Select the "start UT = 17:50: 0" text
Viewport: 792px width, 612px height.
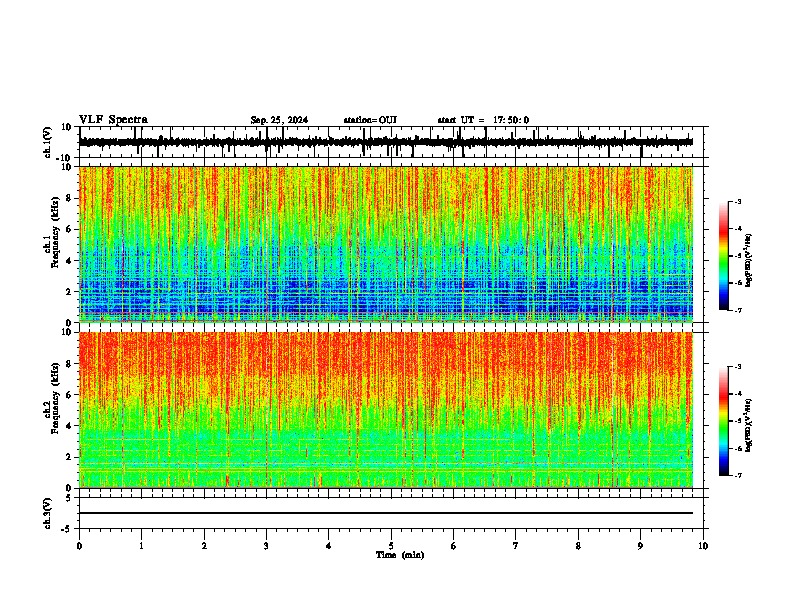[483, 120]
